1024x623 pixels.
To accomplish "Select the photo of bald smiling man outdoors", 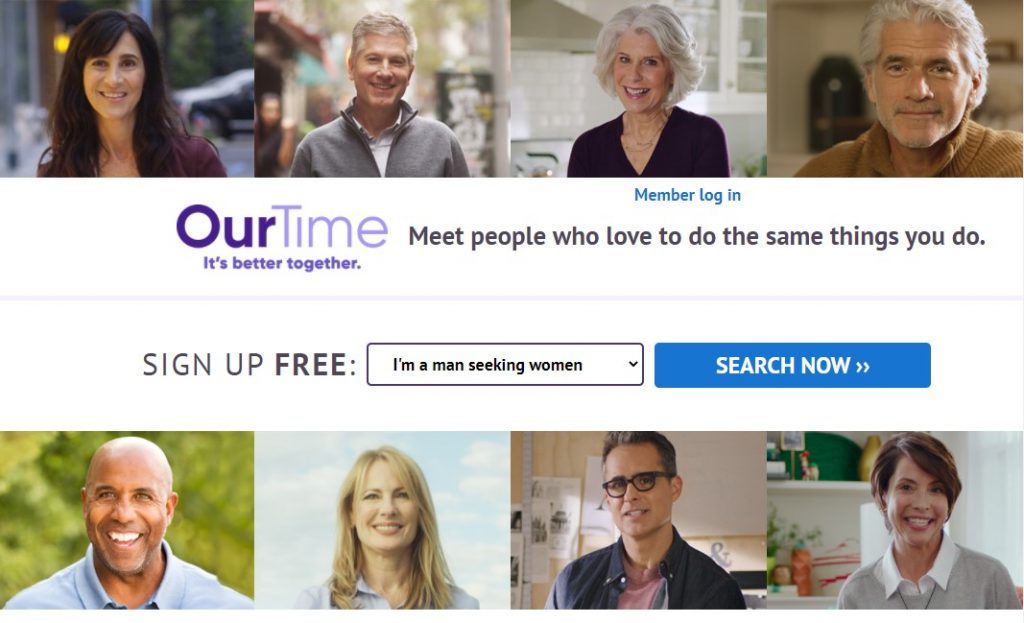I will [127, 520].
